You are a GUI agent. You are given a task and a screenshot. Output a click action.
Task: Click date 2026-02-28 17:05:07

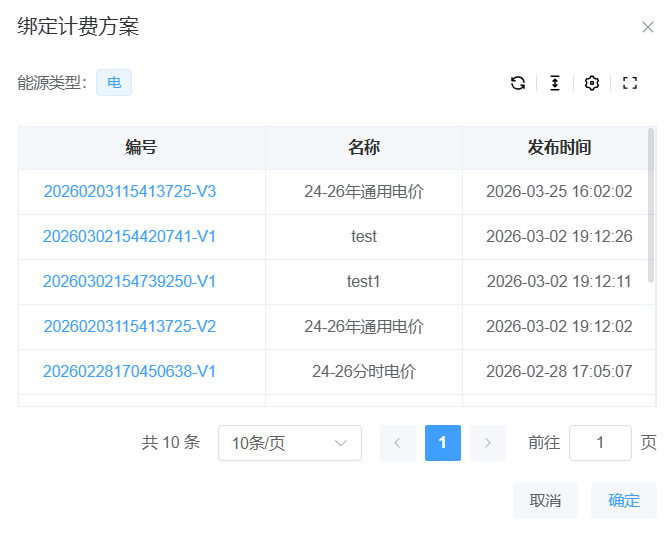(559, 371)
